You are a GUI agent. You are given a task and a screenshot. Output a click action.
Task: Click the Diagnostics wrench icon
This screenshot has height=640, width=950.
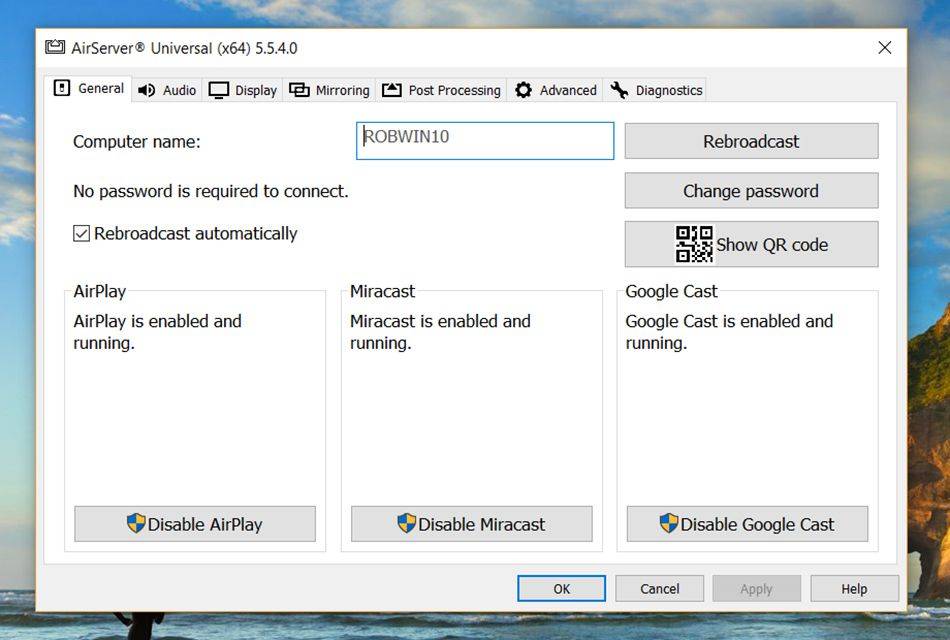(x=619, y=90)
